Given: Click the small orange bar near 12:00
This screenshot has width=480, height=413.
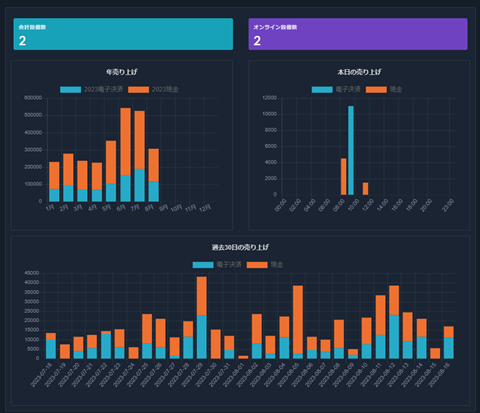Looking at the screenshot, I should pyautogui.click(x=365, y=189).
